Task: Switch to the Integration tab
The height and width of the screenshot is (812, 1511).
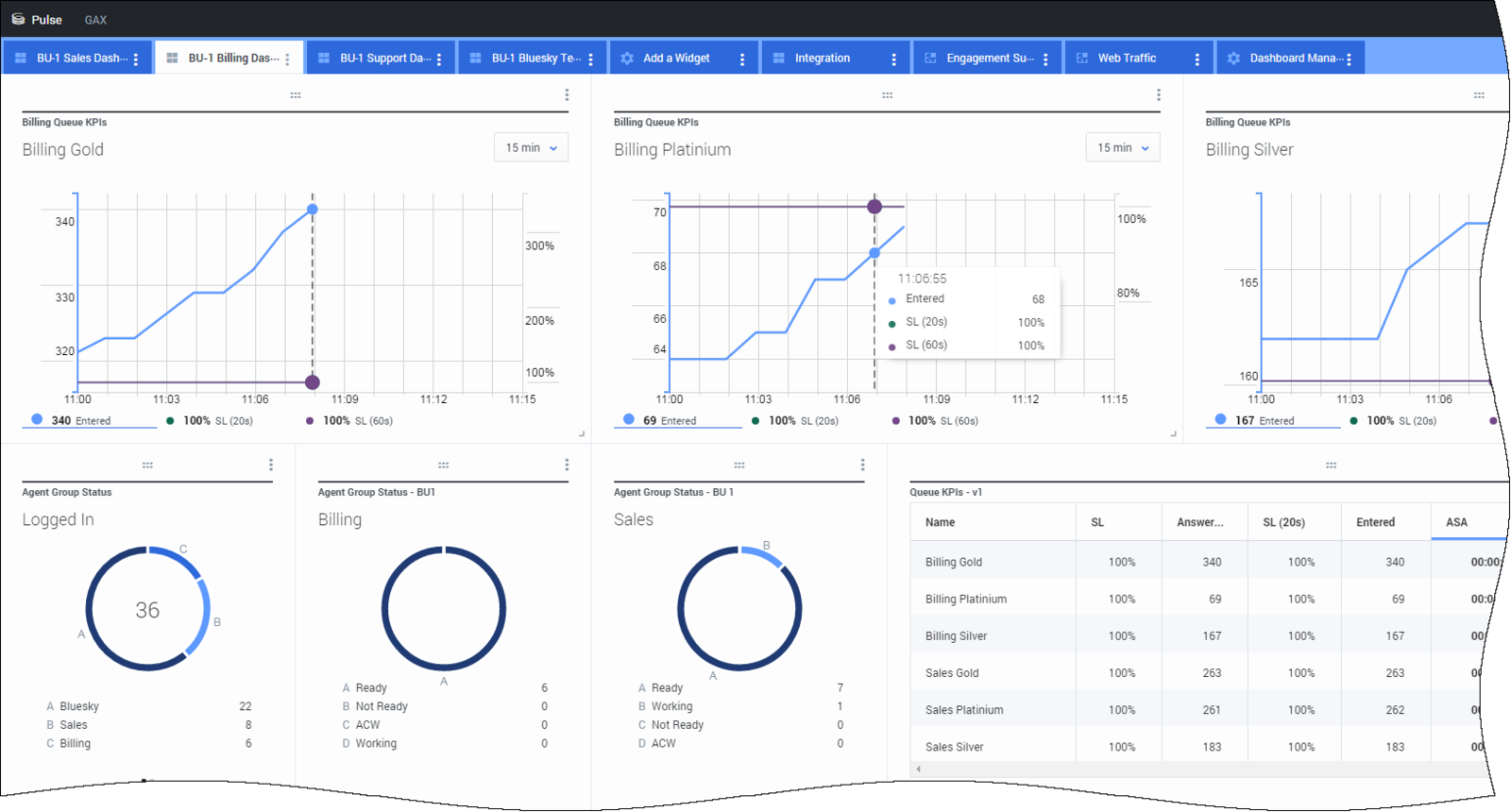Action: 822,58
